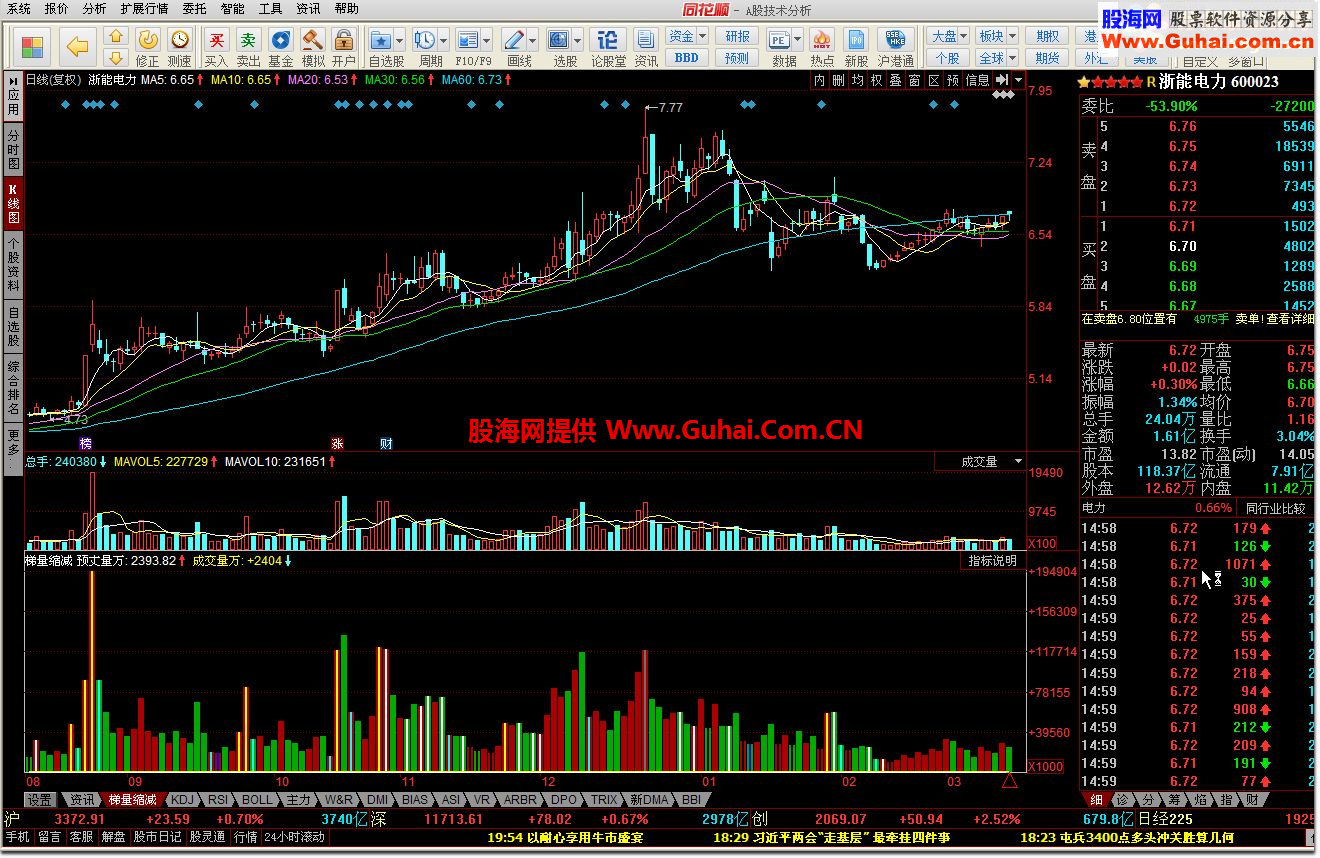The height and width of the screenshot is (858, 1320).
Task: Switch to the KDJ indicator tab
Action: 181,800
